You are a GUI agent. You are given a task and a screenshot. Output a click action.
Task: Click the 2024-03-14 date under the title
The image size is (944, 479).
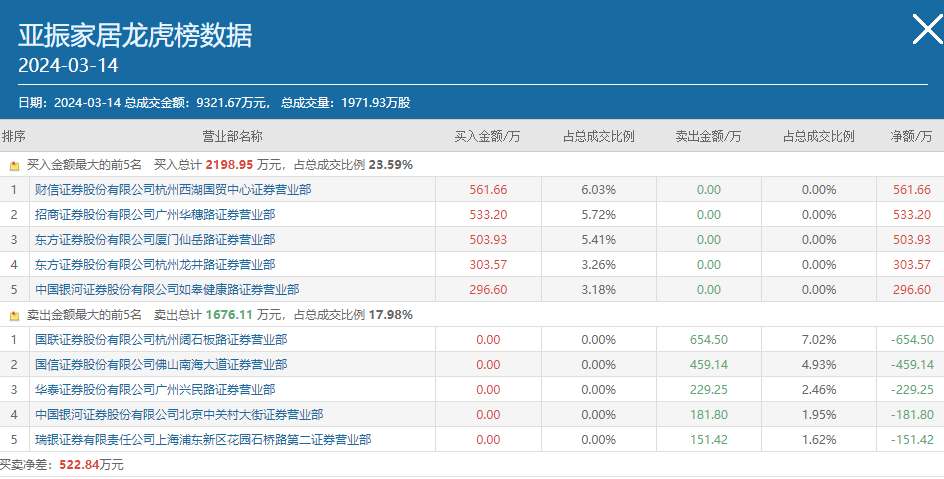(x=68, y=66)
